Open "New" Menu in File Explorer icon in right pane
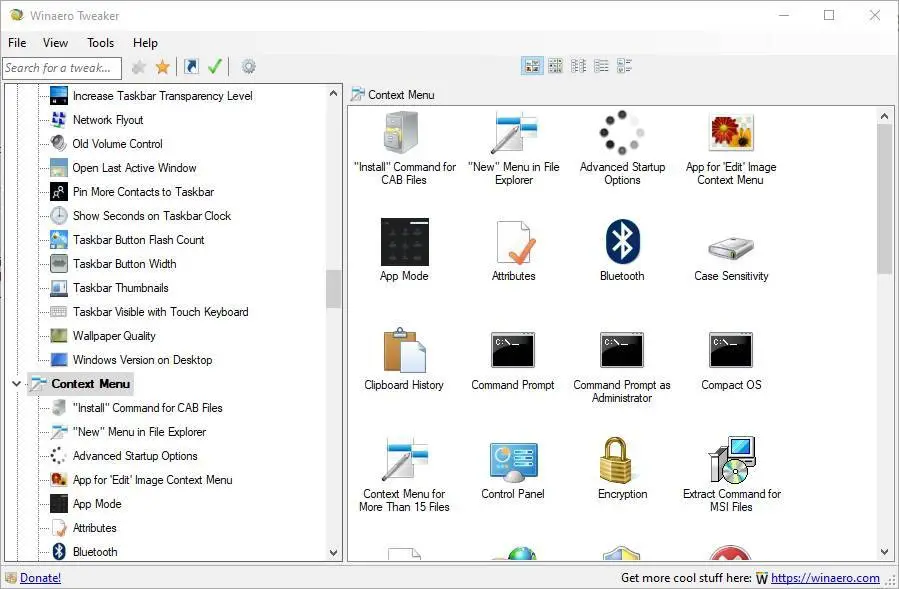Image resolution: width=899 pixels, height=589 pixels. 514,133
